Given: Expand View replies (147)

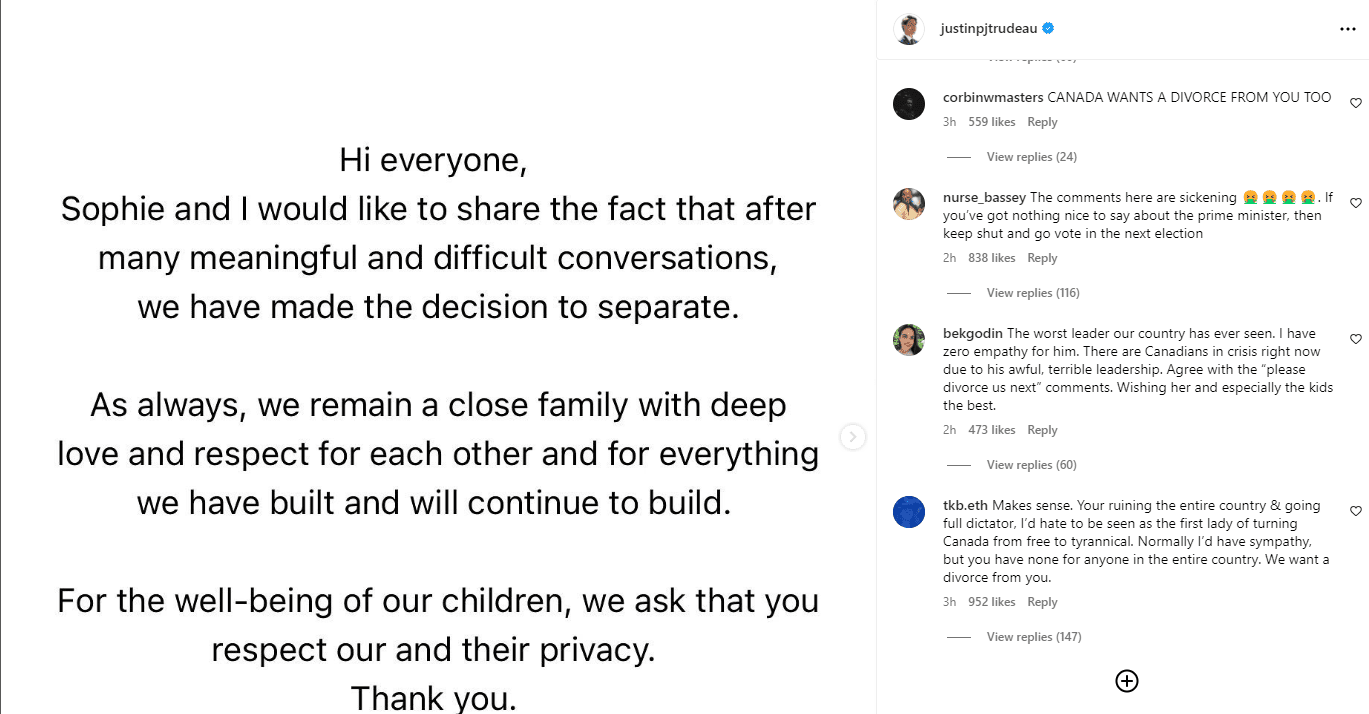Looking at the screenshot, I should pyautogui.click(x=1034, y=637).
